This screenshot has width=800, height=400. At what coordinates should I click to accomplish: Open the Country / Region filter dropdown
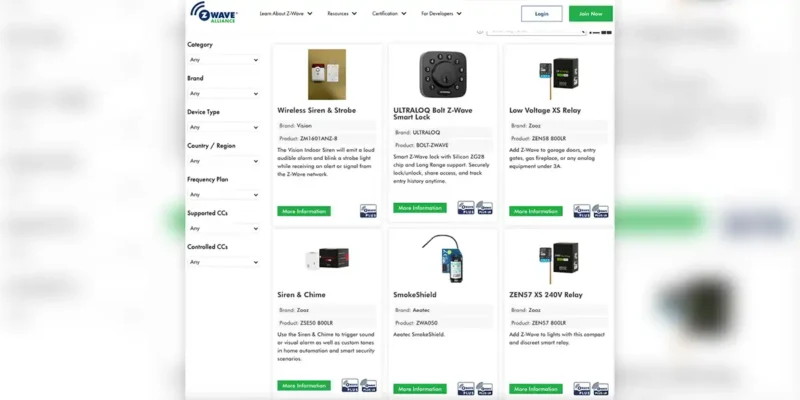point(223,161)
